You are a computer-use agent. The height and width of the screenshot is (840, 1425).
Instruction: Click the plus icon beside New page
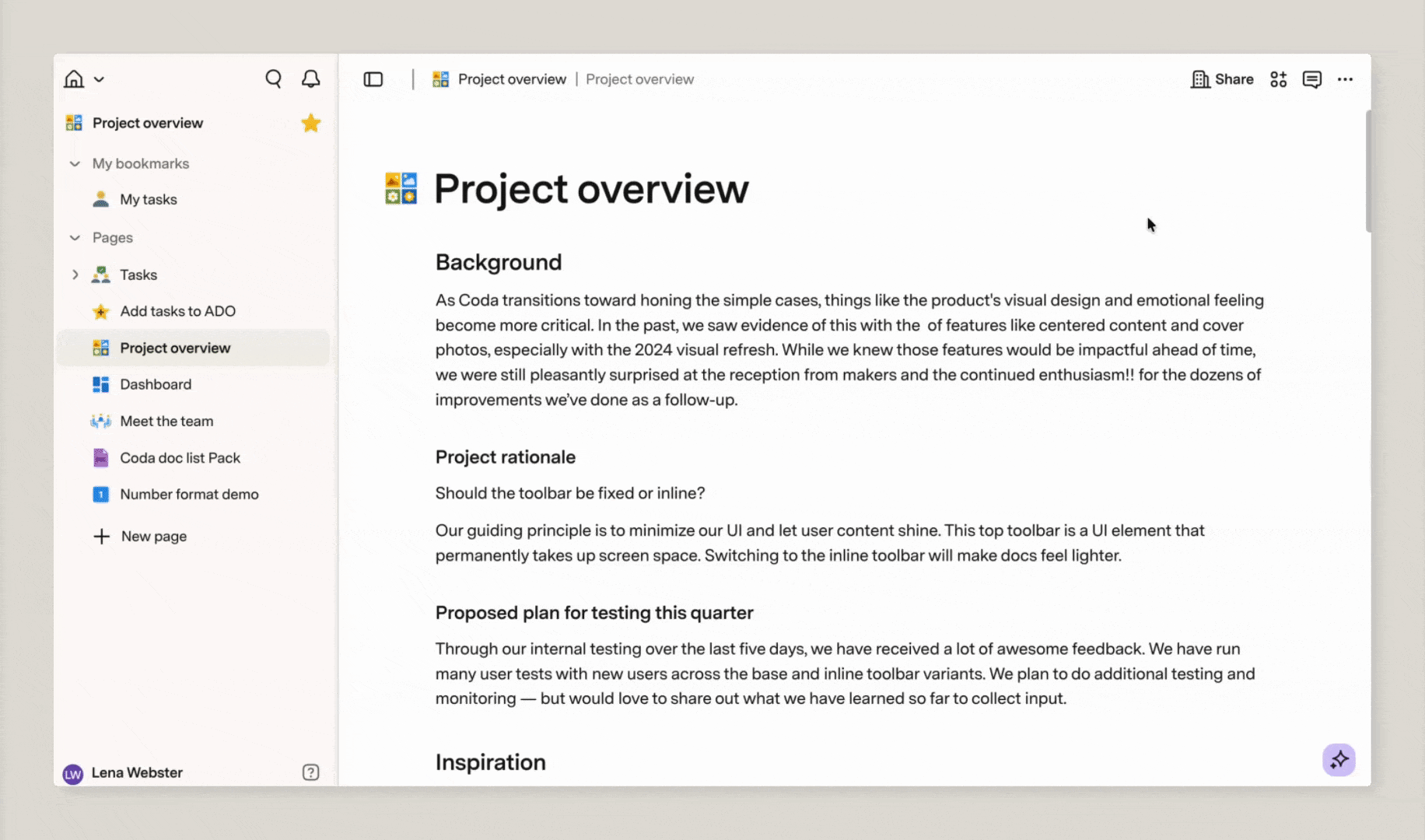101,537
